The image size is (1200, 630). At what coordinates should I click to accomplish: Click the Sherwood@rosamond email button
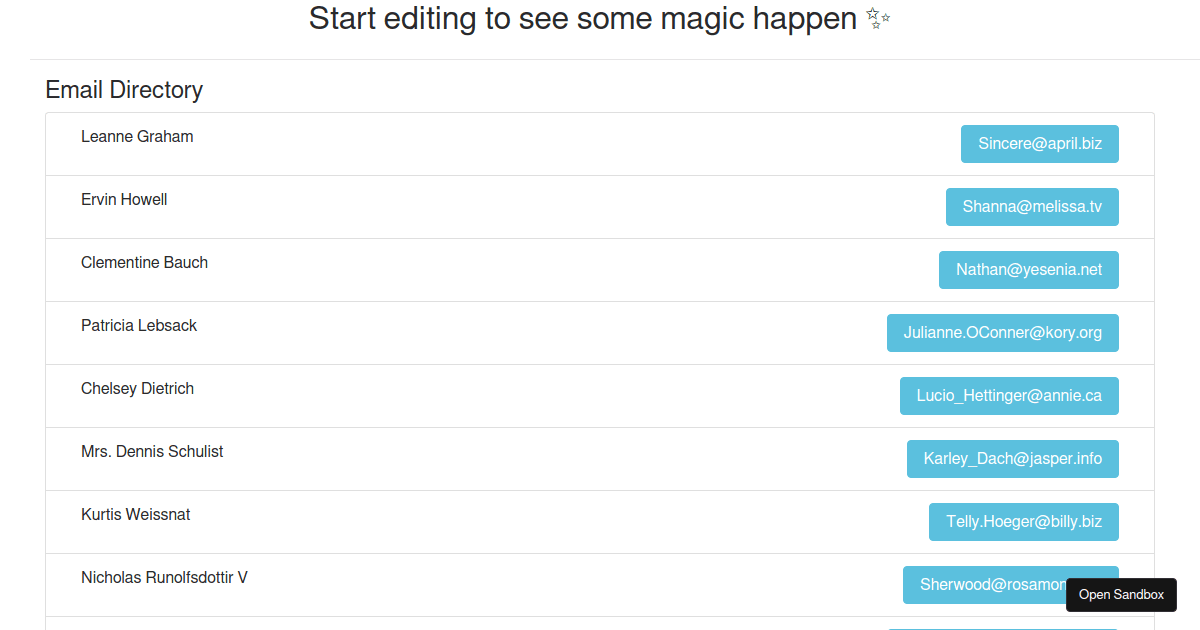coord(983,585)
